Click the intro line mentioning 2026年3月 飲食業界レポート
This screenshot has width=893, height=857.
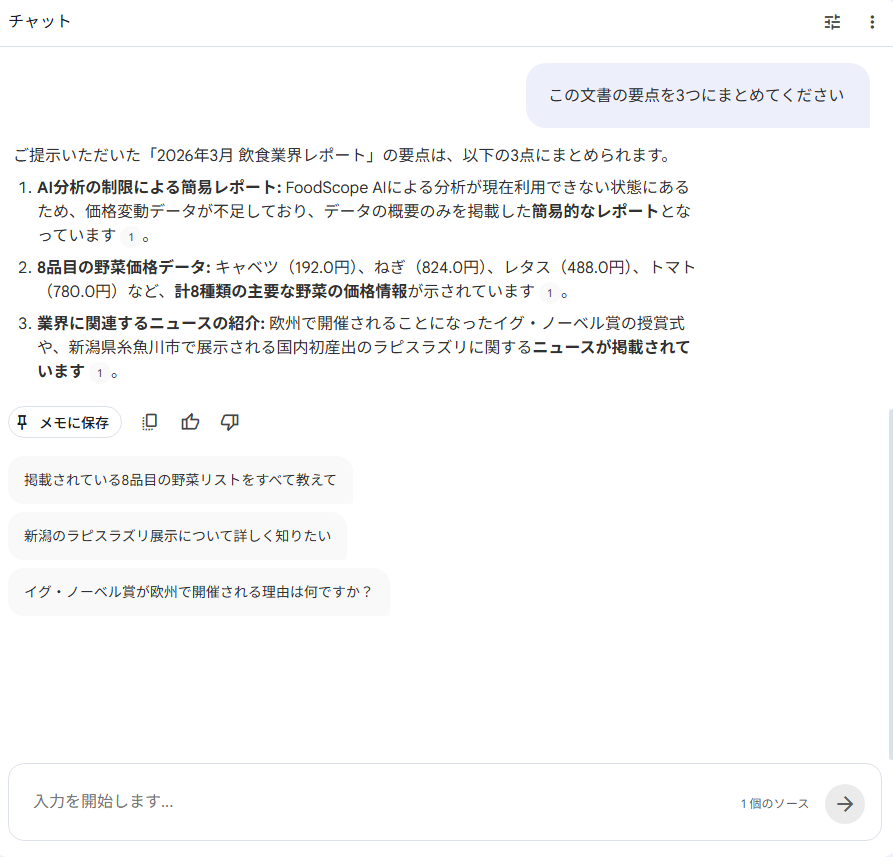342,155
